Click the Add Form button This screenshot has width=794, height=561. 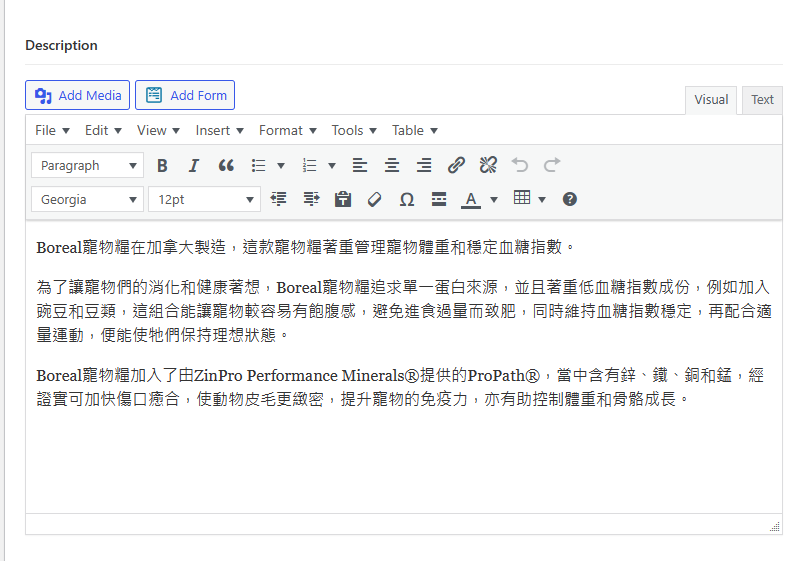(185, 95)
